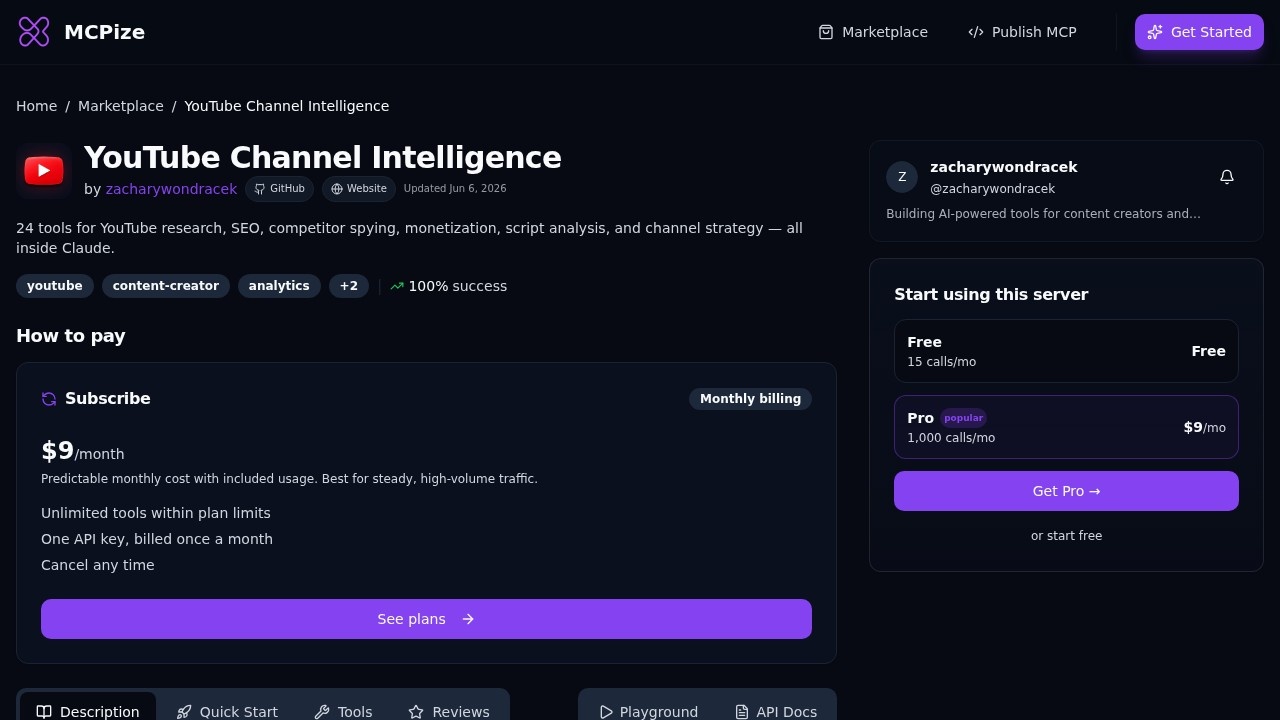The image size is (1280, 720).
Task: Select the analytics tag
Action: [279, 286]
